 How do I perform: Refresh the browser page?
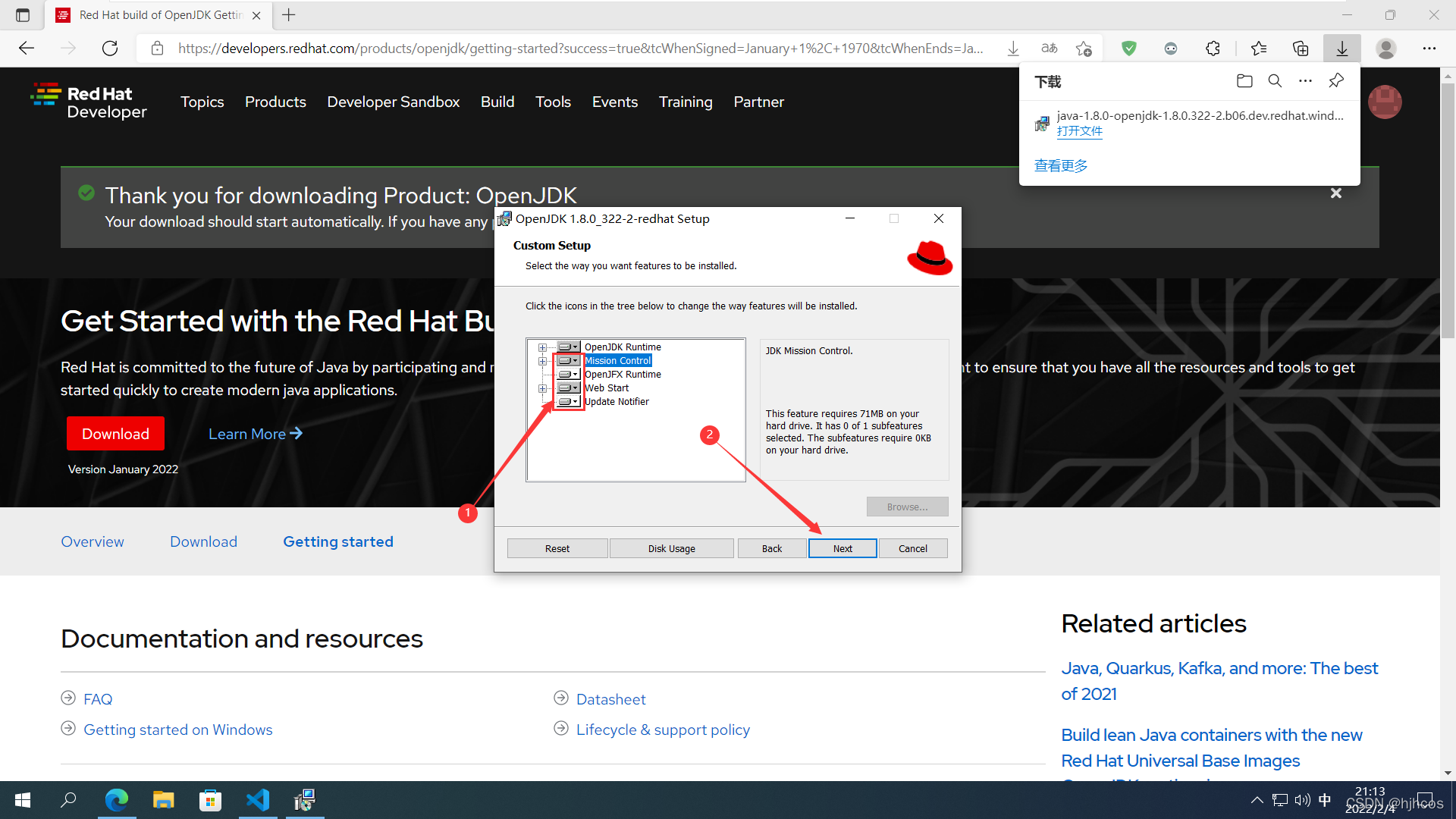(x=110, y=49)
